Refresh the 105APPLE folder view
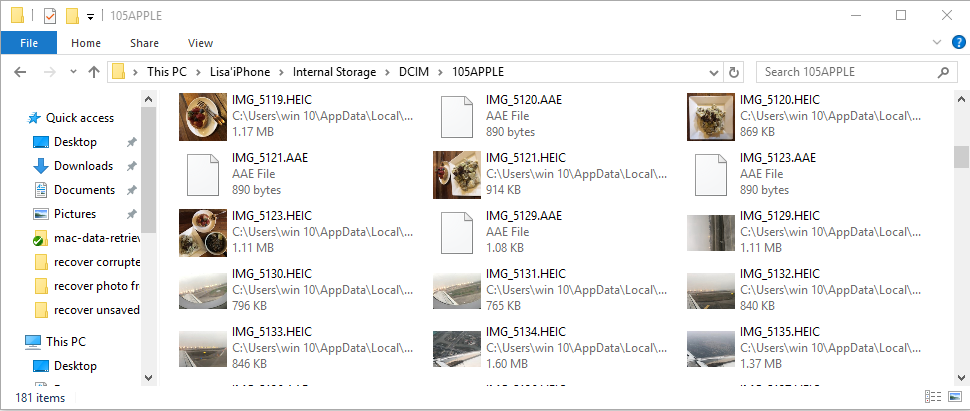This screenshot has height=411, width=970. pyautogui.click(x=734, y=72)
